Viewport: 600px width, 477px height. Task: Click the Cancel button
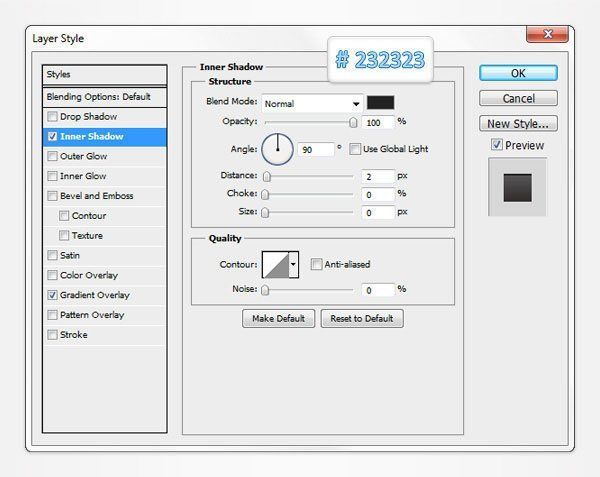point(518,98)
